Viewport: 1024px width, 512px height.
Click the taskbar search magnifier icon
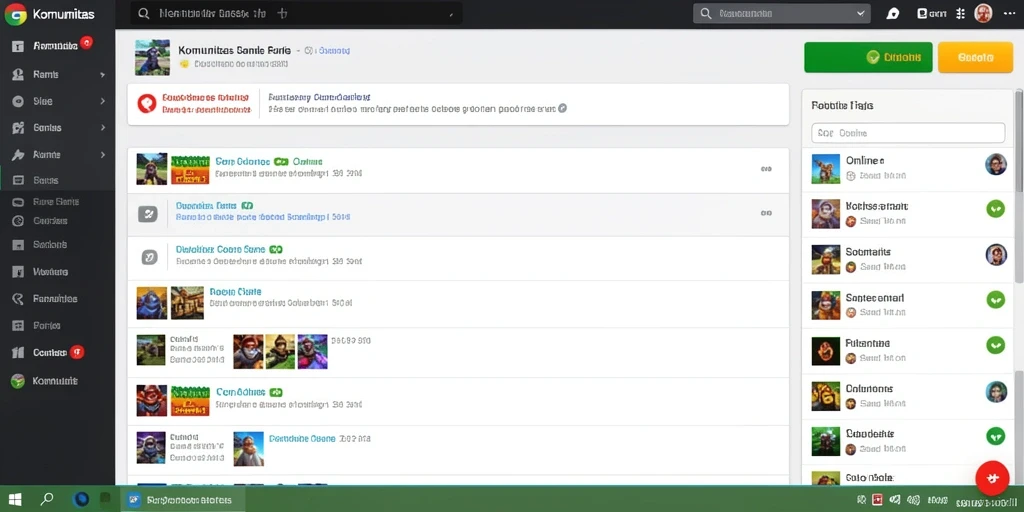click(47, 500)
